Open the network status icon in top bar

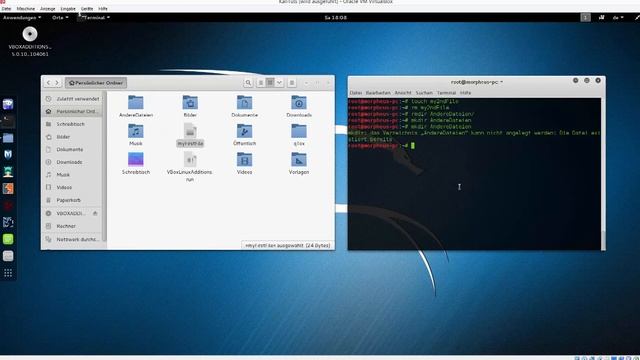click(602, 18)
